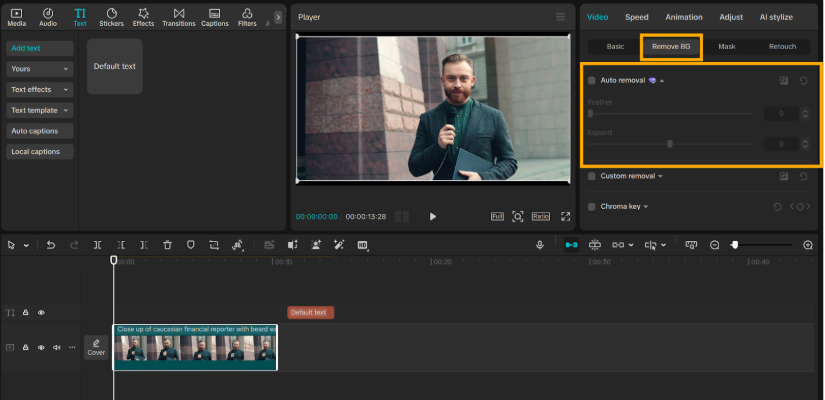Mute the video track audio
Screen dimensions: 825x400
(x=56, y=347)
